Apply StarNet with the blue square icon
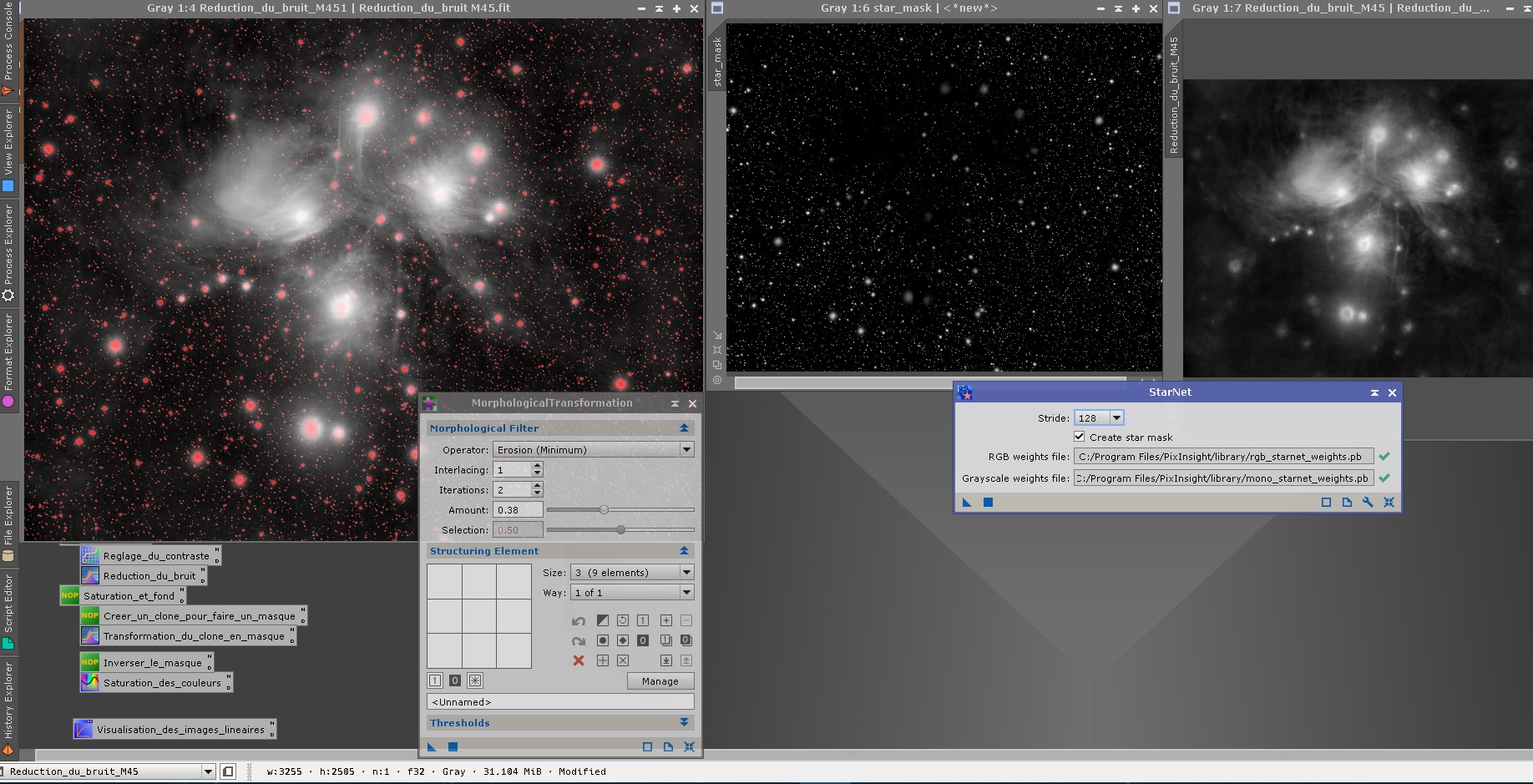This screenshot has height=784, width=1533. point(988,503)
